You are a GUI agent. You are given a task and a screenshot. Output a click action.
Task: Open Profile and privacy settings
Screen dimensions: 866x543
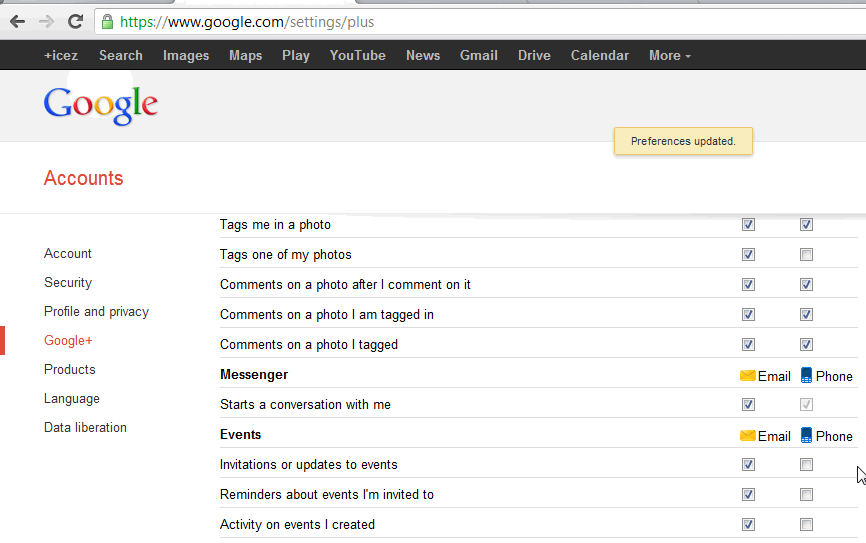pyautogui.click(x=96, y=312)
